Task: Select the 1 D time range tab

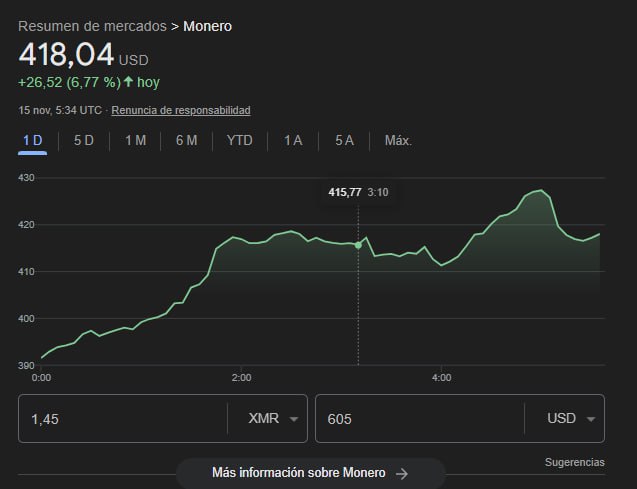Action: click(32, 140)
